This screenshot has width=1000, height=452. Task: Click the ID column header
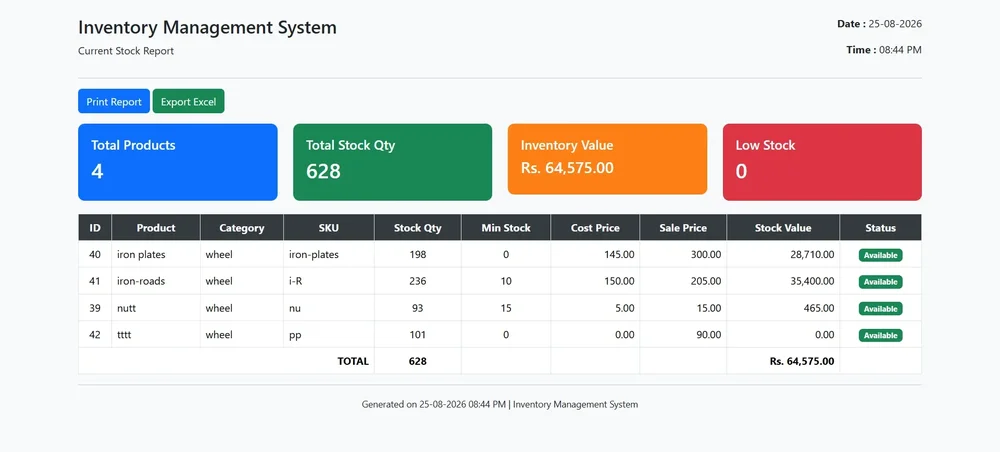[95, 228]
